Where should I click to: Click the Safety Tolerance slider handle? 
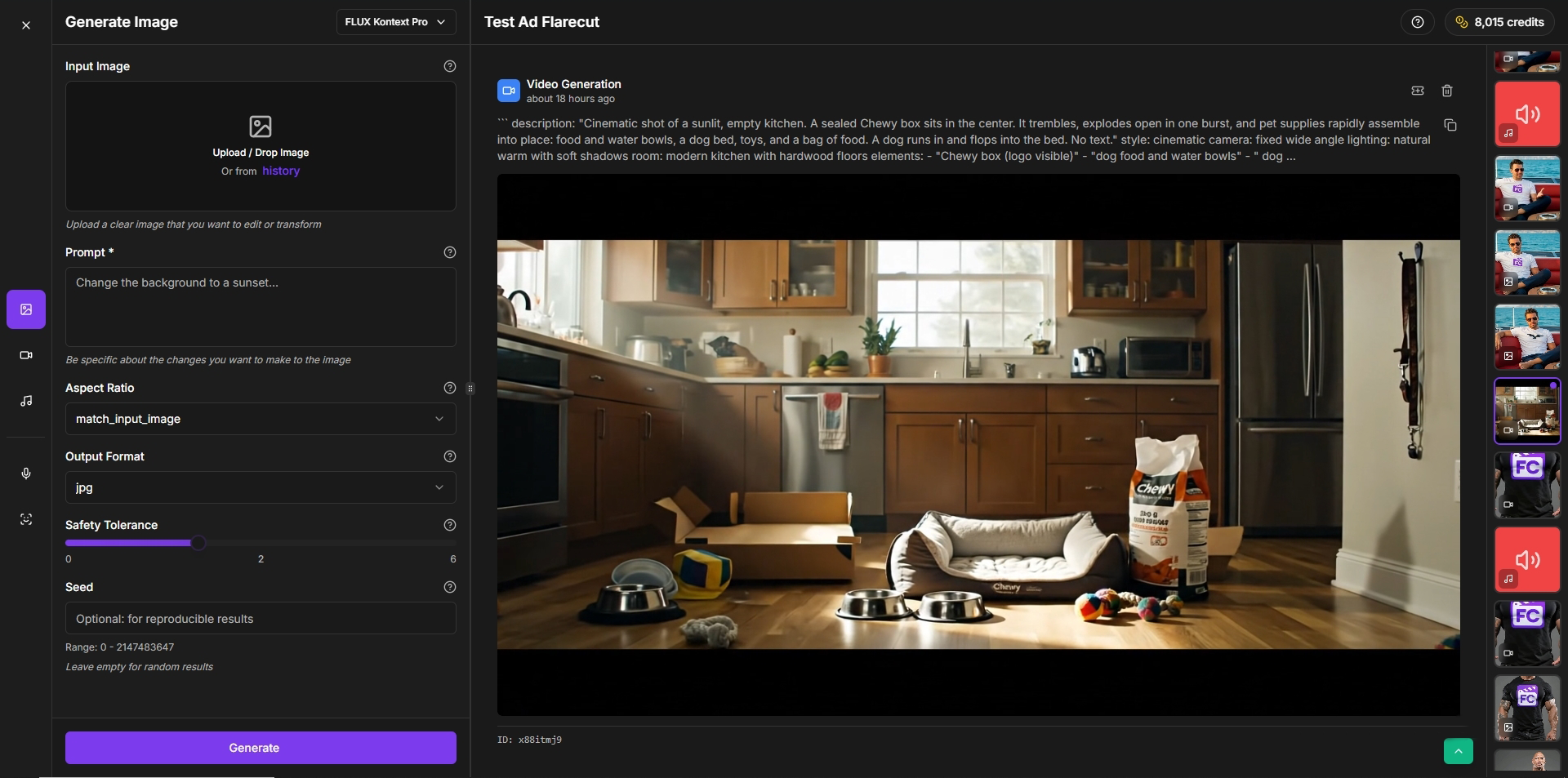(x=198, y=543)
